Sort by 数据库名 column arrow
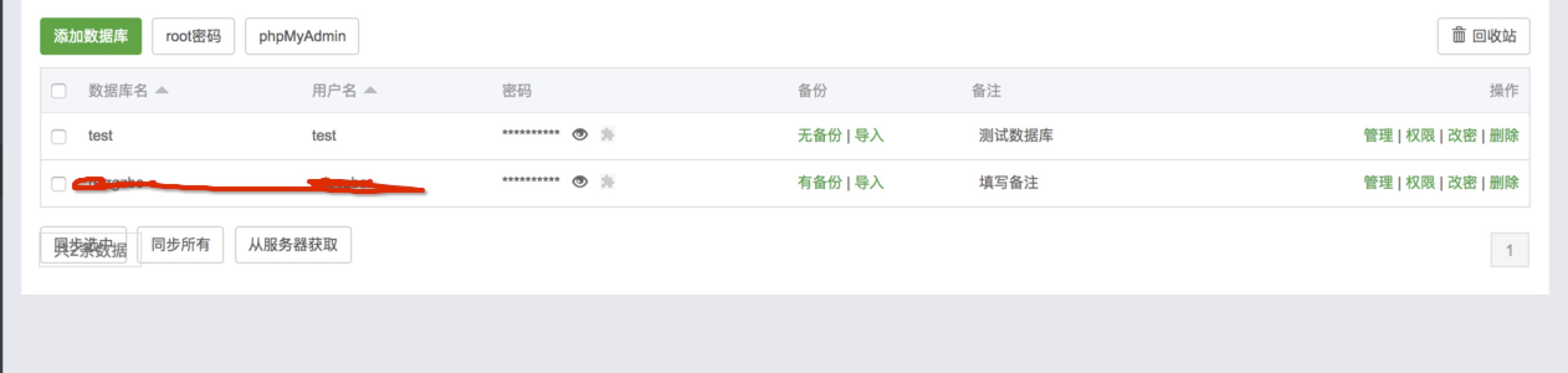 162,91
